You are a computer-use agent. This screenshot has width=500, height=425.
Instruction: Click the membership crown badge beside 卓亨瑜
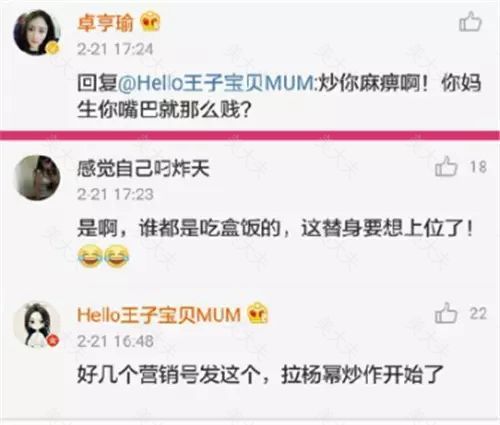click(x=150, y=22)
